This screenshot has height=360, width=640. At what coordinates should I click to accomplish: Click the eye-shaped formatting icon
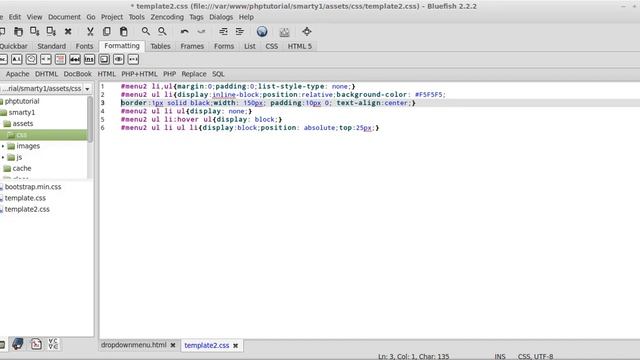(x=119, y=60)
